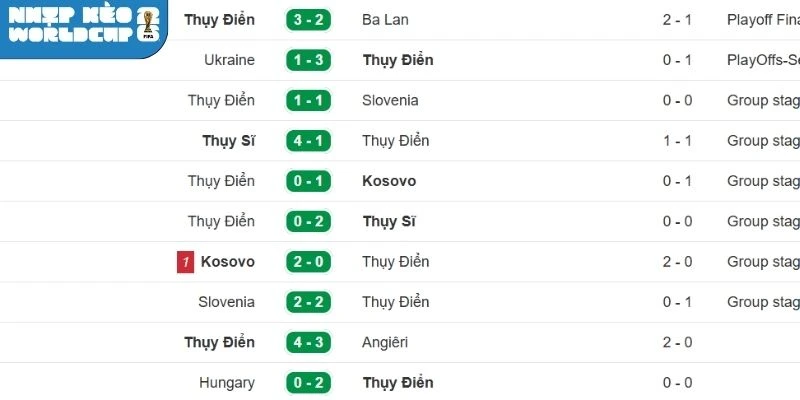
Task: Open the 4 - 3 score badge
Action: 309,342
